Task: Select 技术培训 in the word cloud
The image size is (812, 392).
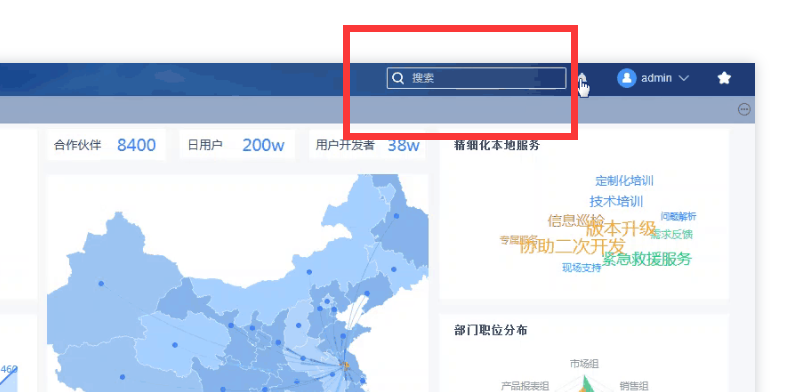Action: (x=616, y=201)
